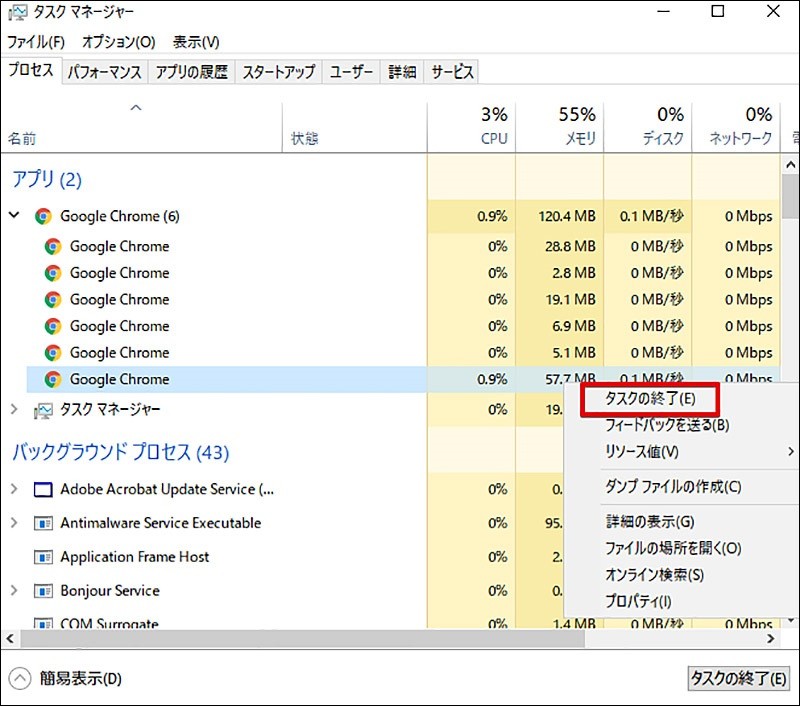This screenshot has height=707, width=800.
Task: Click the Adobe Acrobat Update Service icon
Action: point(43,490)
